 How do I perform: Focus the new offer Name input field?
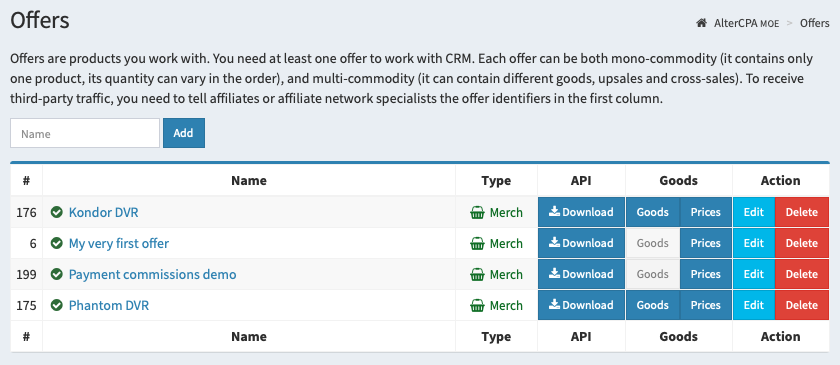click(85, 133)
